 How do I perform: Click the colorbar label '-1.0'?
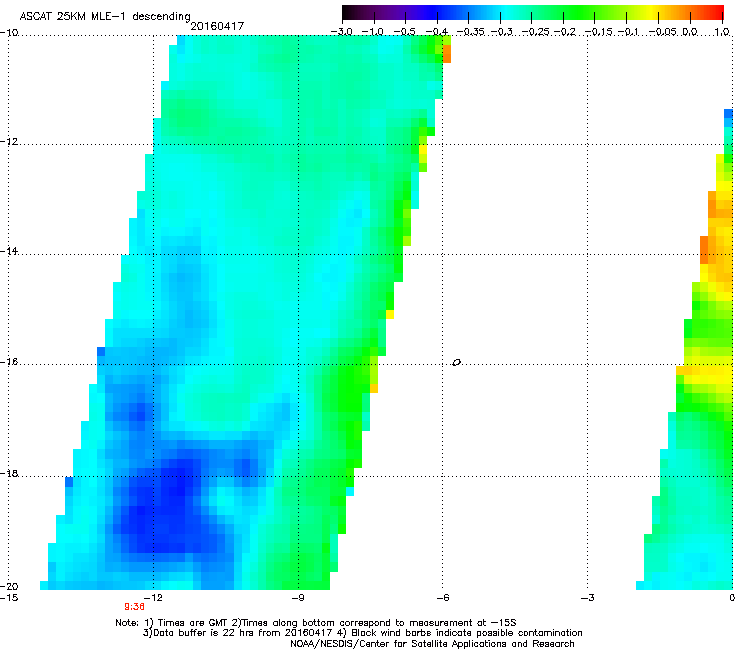click(373, 32)
